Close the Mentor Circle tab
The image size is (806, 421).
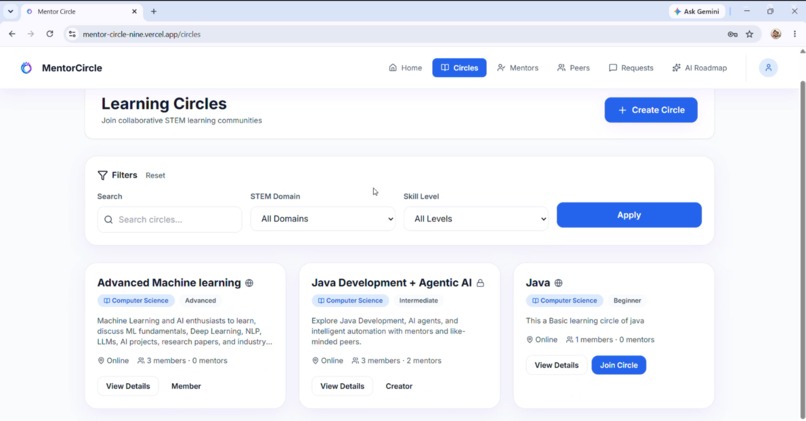[x=134, y=11]
